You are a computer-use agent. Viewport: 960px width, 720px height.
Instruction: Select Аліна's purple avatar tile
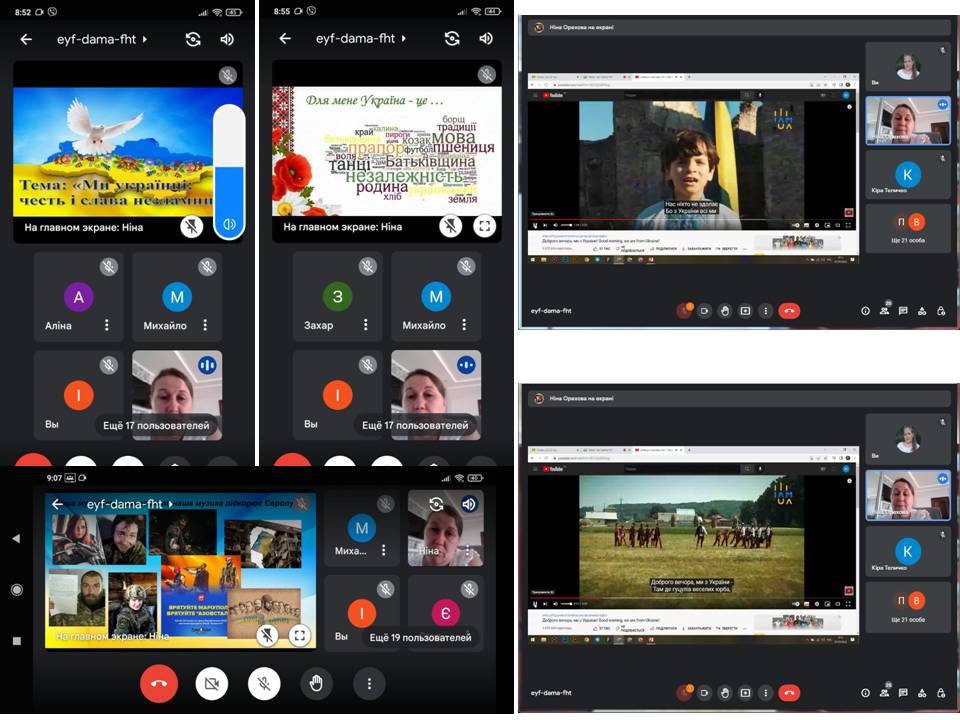point(78,297)
